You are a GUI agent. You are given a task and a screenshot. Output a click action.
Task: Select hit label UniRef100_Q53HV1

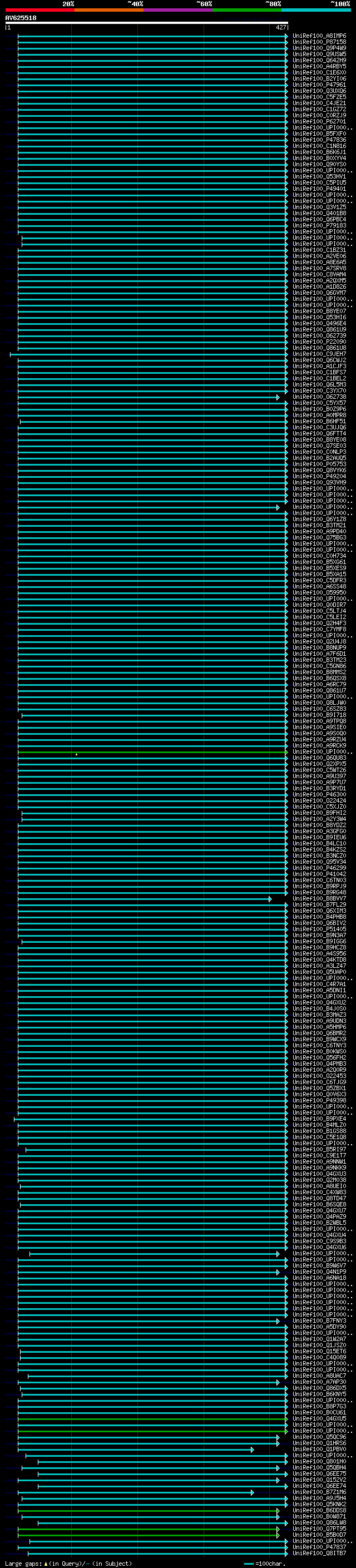pos(319,176)
